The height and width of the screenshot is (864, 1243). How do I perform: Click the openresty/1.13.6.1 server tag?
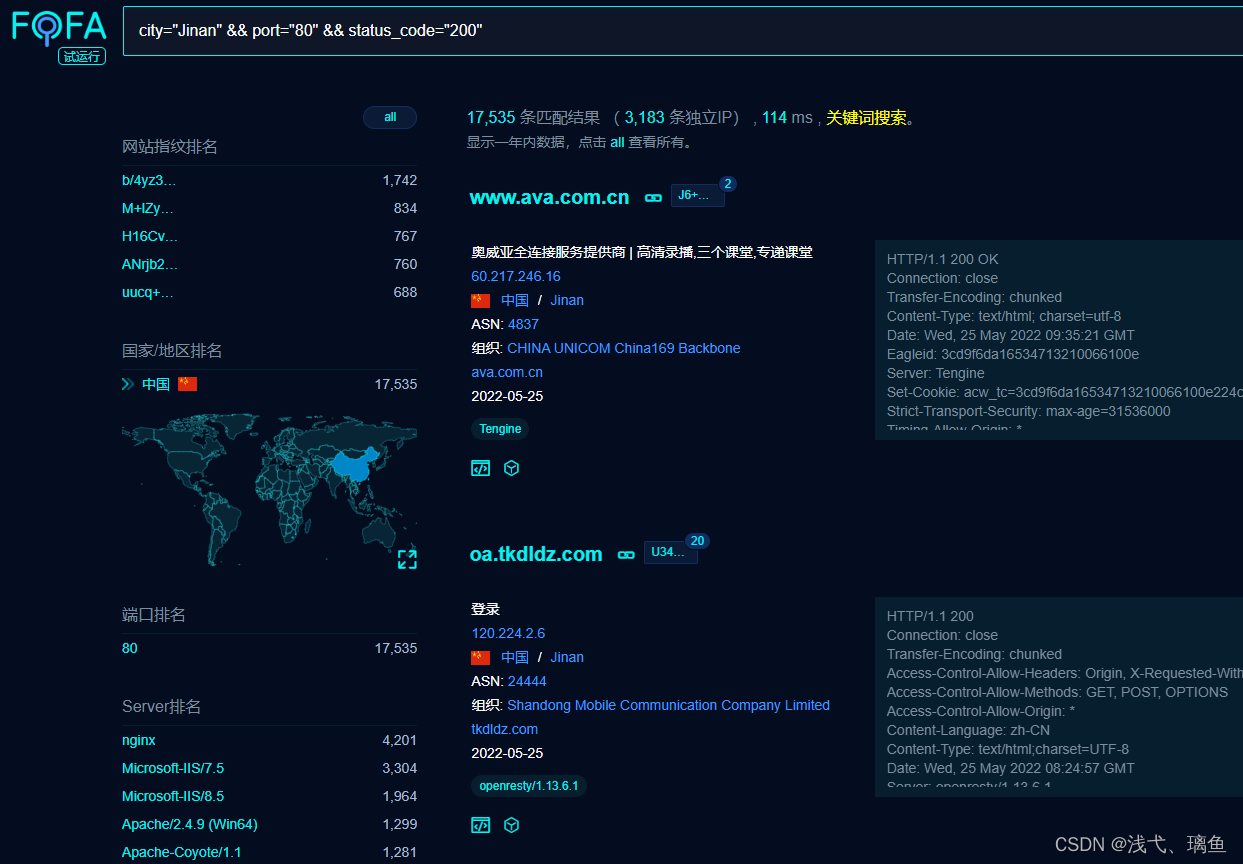pyautogui.click(x=529, y=786)
